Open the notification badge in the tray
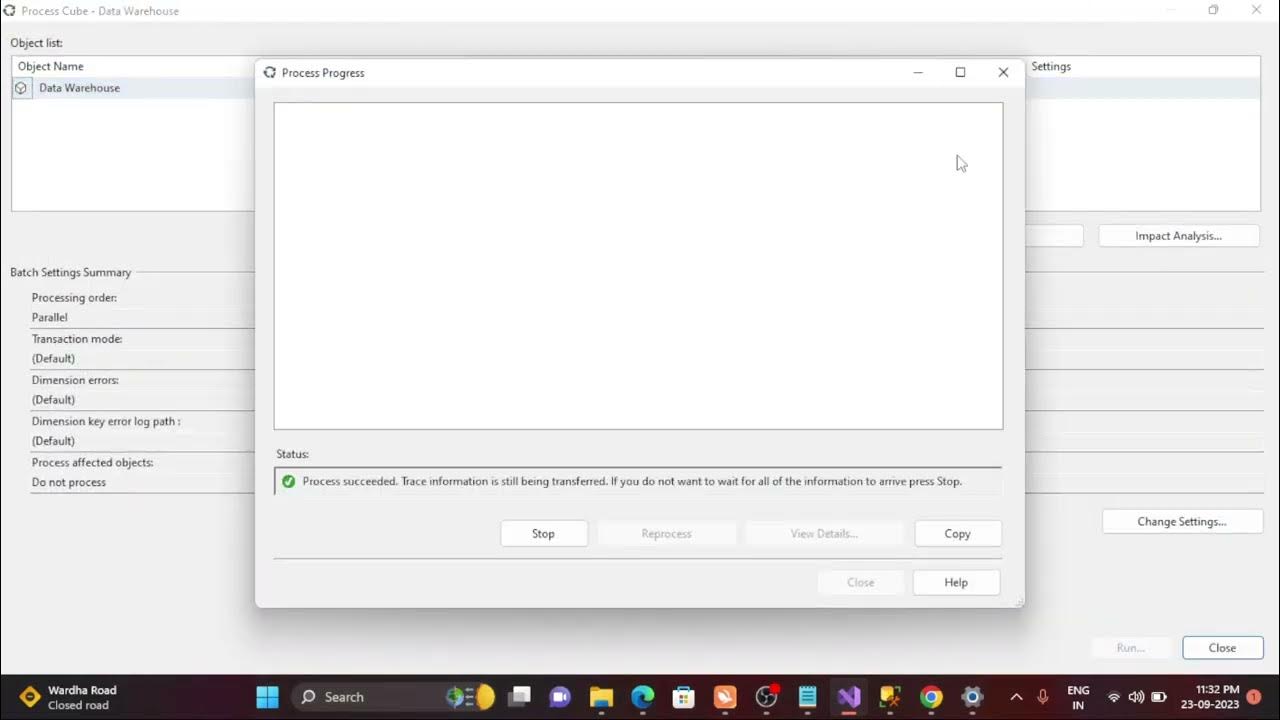 pyautogui.click(x=1253, y=697)
